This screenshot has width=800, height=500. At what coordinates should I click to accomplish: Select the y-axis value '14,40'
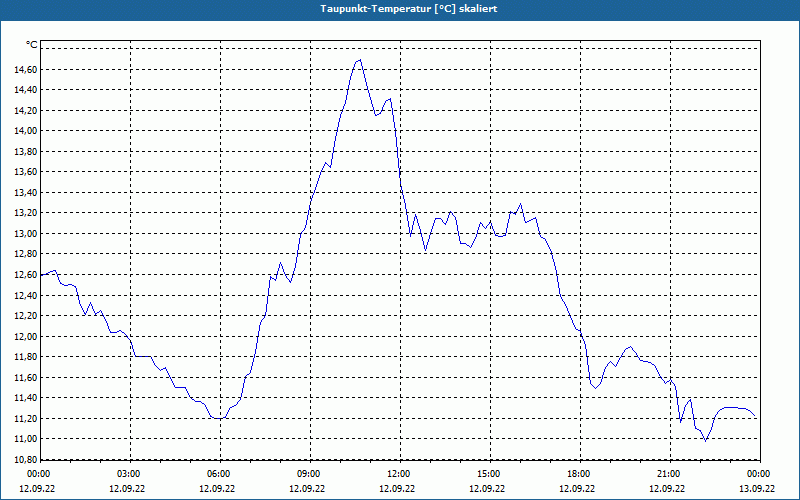[26, 90]
